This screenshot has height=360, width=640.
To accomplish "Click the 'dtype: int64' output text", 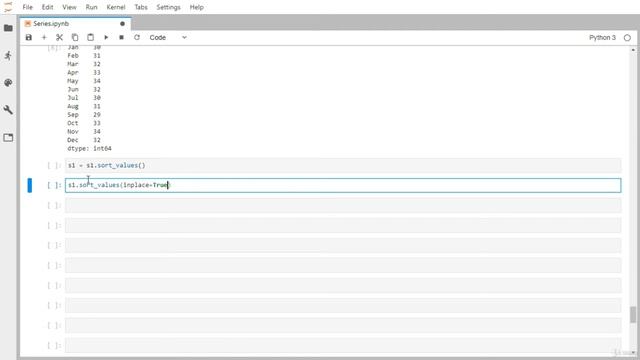I will pos(89,149).
